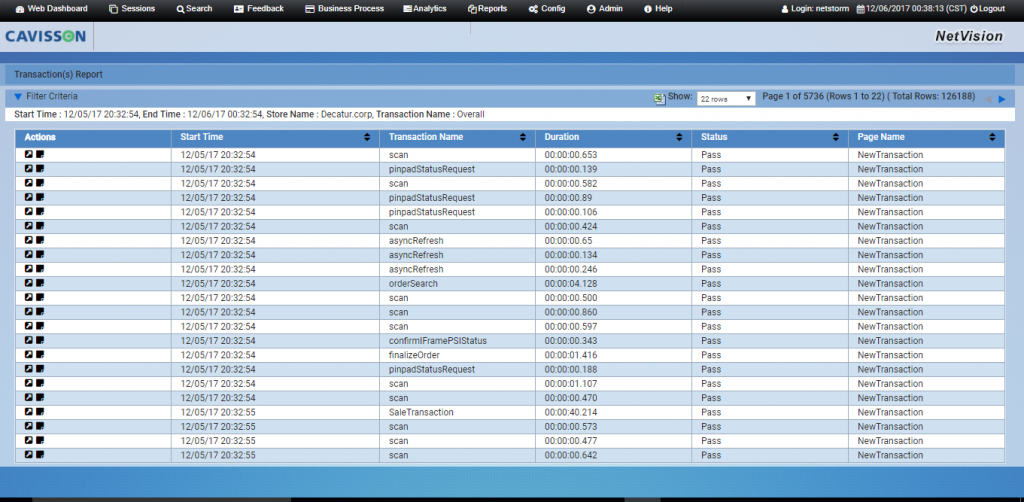Viewport: 1024px width, 502px height.
Task: Sort by Page Name column arrows
Action: click(992, 137)
